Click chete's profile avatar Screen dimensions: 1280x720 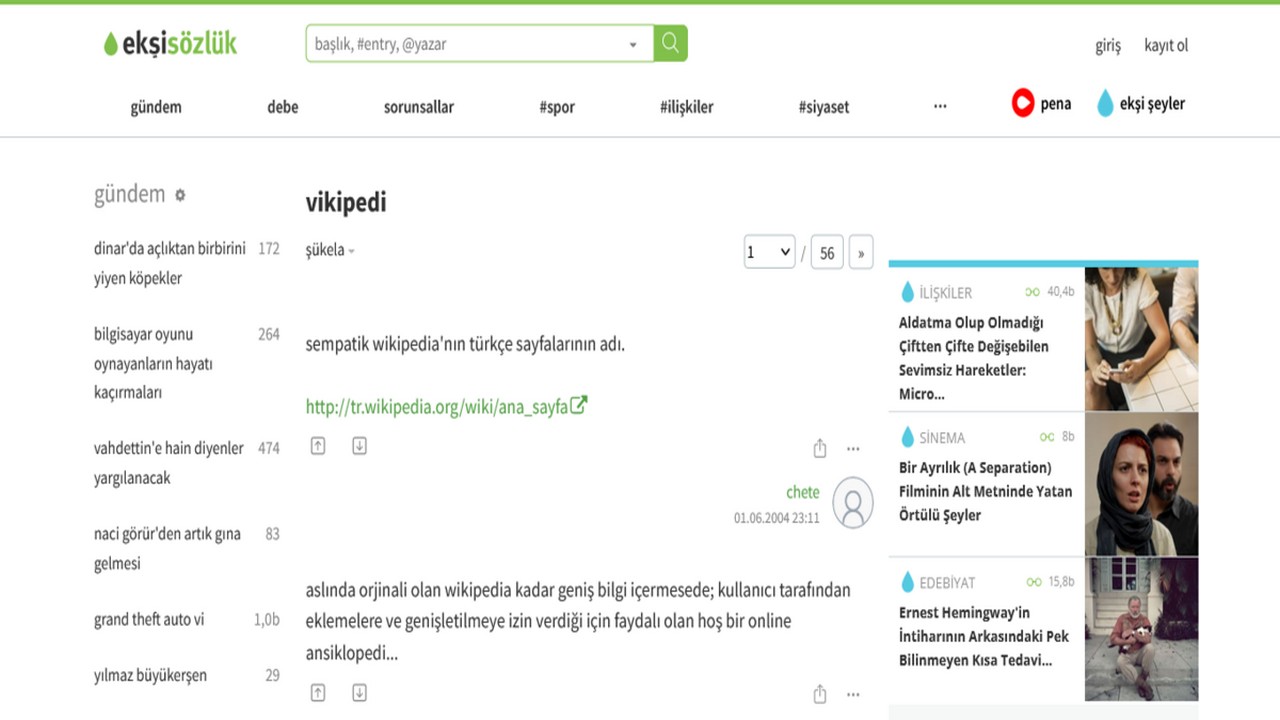click(853, 502)
